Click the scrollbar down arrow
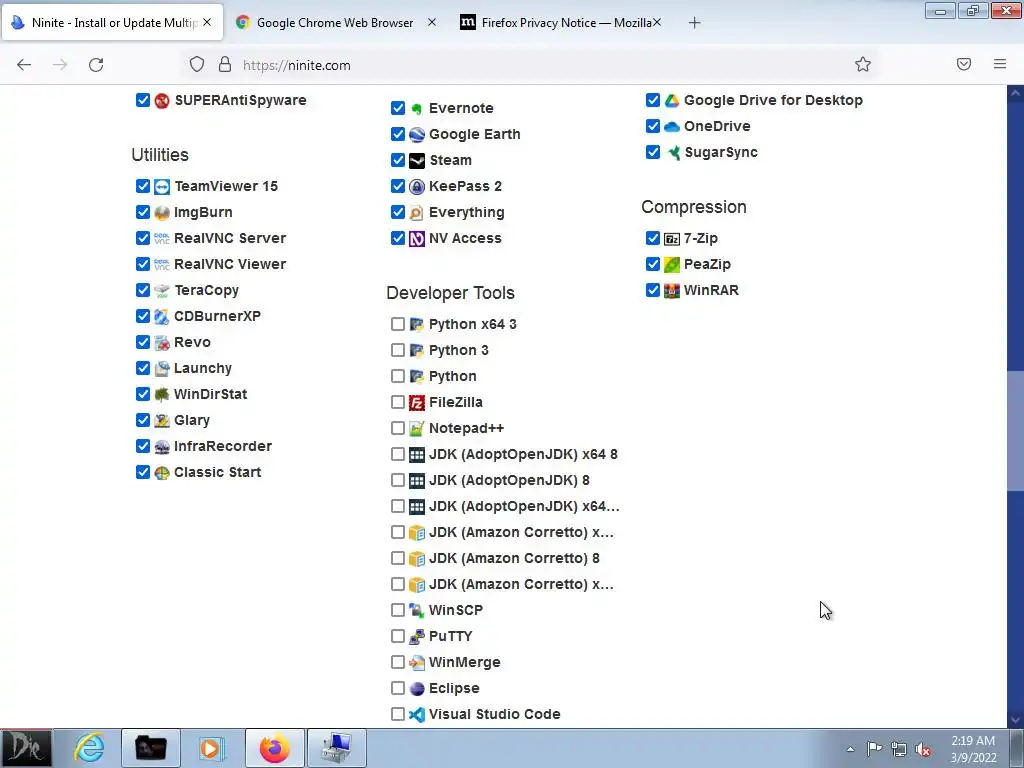This screenshot has width=1024, height=768. 1015,719
